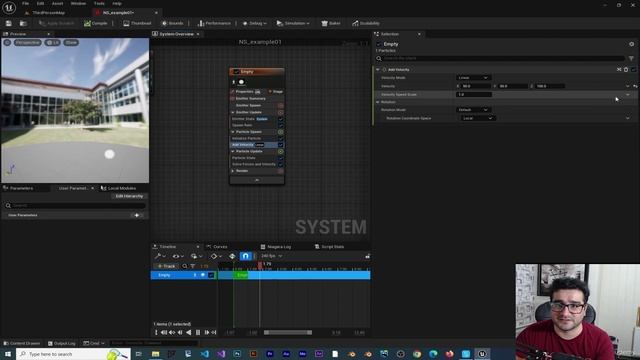Toggle Solve Forces and Velocity checkbox
Image resolution: width=640 pixels, height=360 pixels.
click(281, 164)
